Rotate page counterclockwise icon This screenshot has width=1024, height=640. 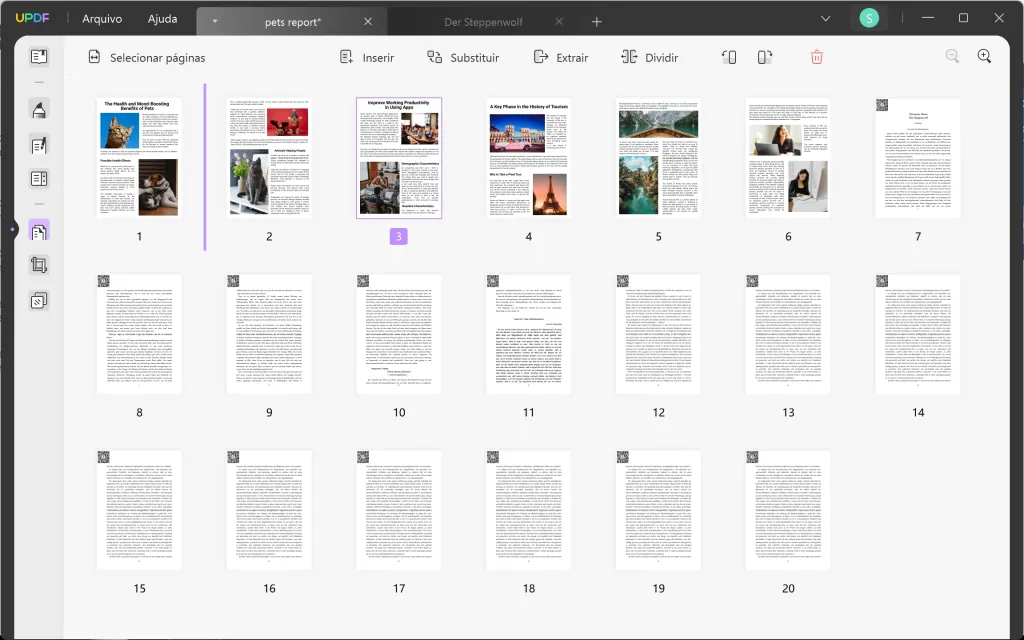729,57
